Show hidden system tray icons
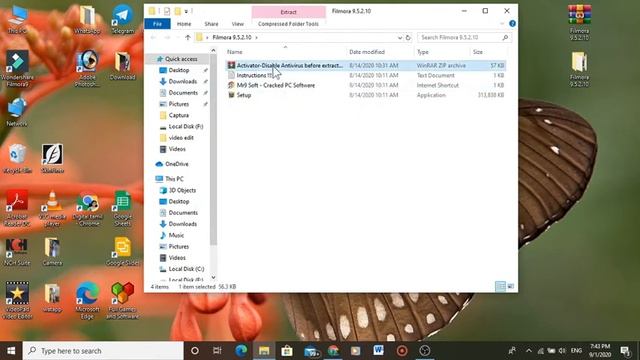Screen dimensions: 640x360 529,351
